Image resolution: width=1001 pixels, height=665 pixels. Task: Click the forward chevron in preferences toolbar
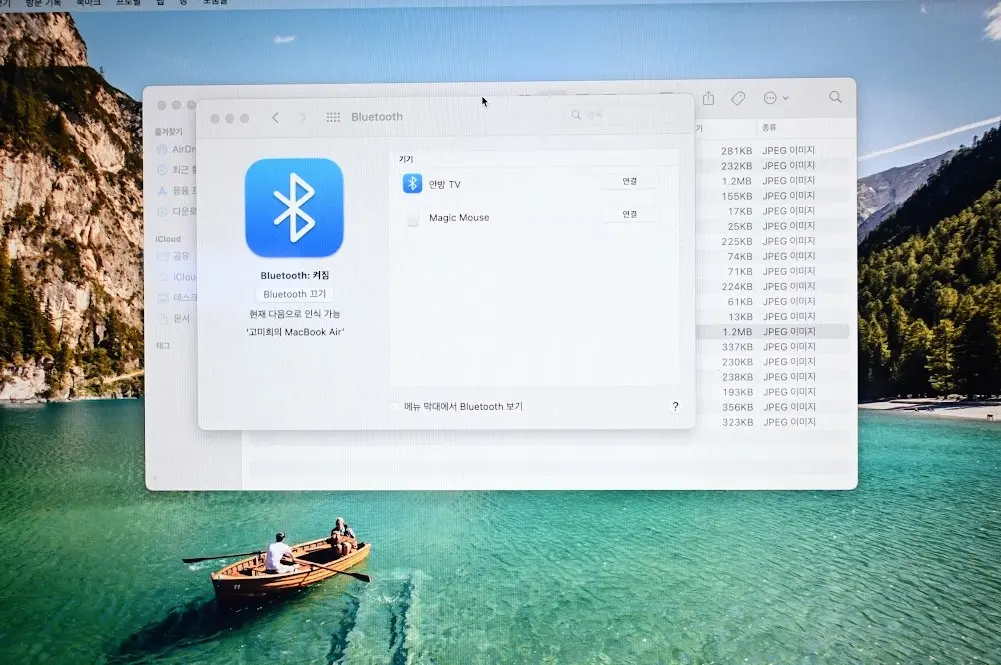click(x=303, y=117)
